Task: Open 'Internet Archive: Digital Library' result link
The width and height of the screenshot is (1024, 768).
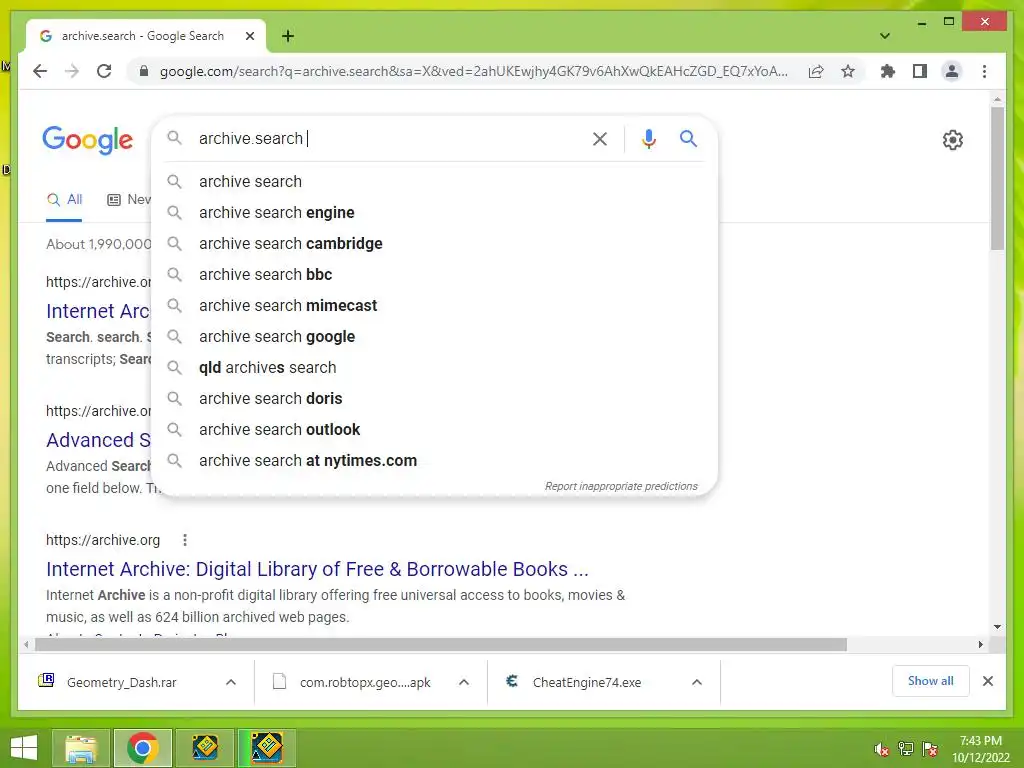Action: pyautogui.click(x=317, y=569)
